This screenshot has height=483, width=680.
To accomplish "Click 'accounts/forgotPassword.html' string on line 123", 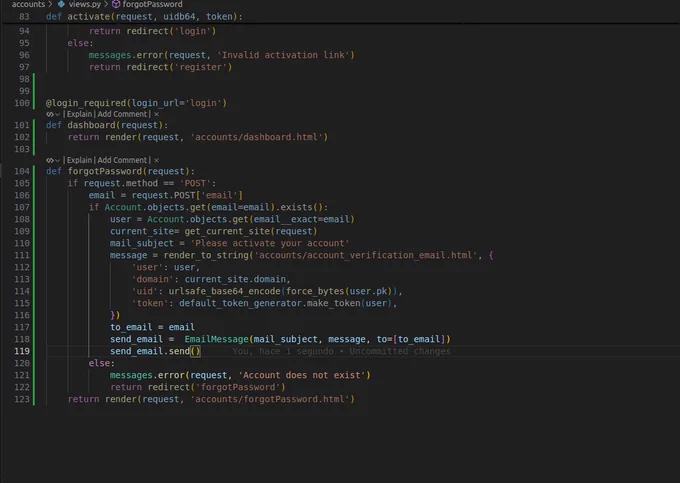I will pyautogui.click(x=270, y=399).
